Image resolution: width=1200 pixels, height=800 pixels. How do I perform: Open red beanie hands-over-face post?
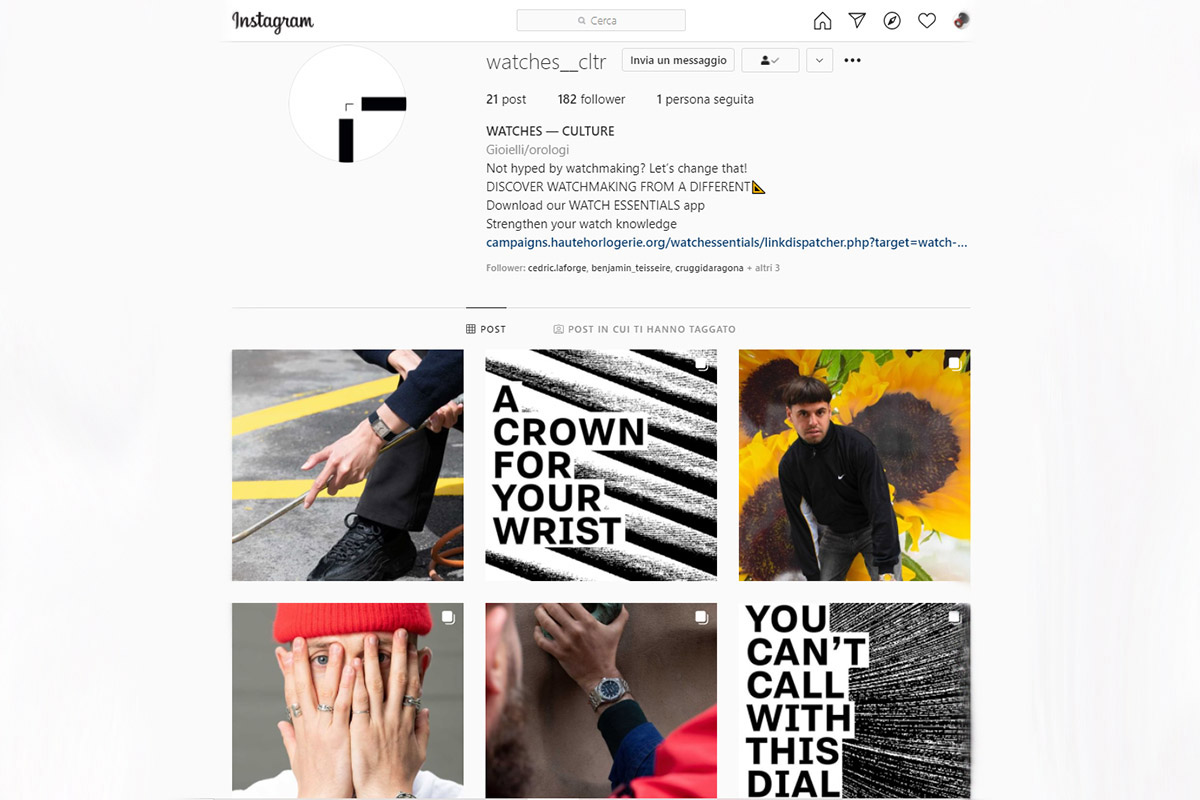[348, 700]
